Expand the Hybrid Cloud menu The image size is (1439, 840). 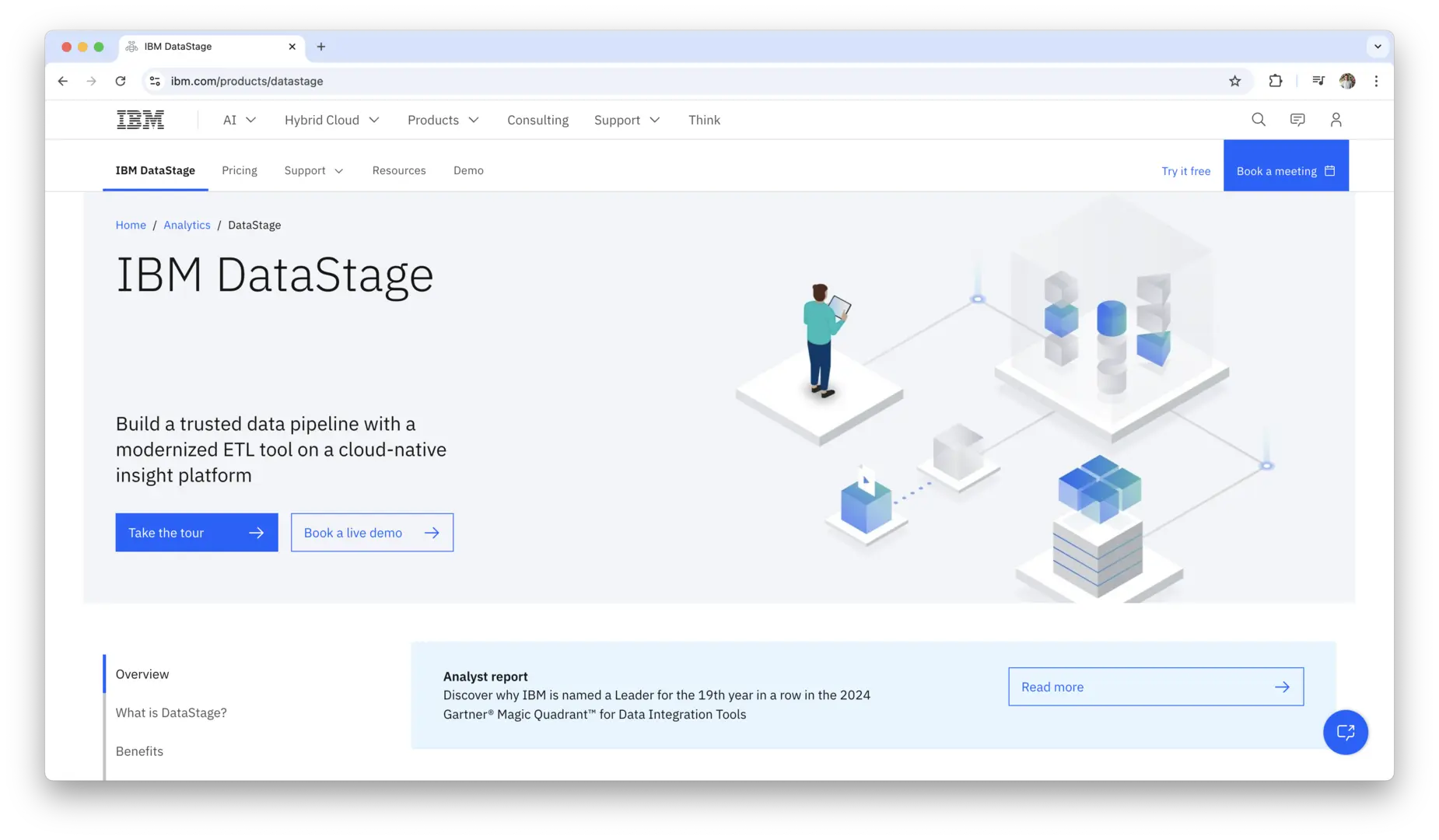(x=332, y=120)
